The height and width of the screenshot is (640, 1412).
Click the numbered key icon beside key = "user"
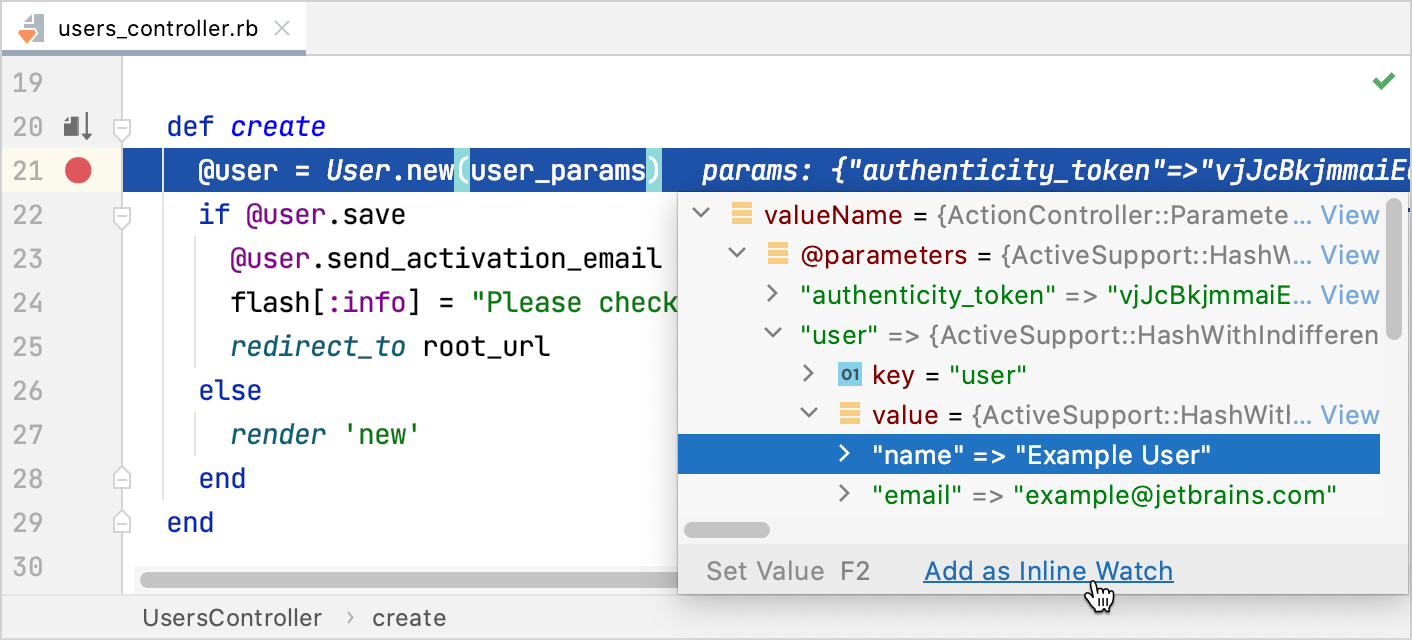coord(850,374)
